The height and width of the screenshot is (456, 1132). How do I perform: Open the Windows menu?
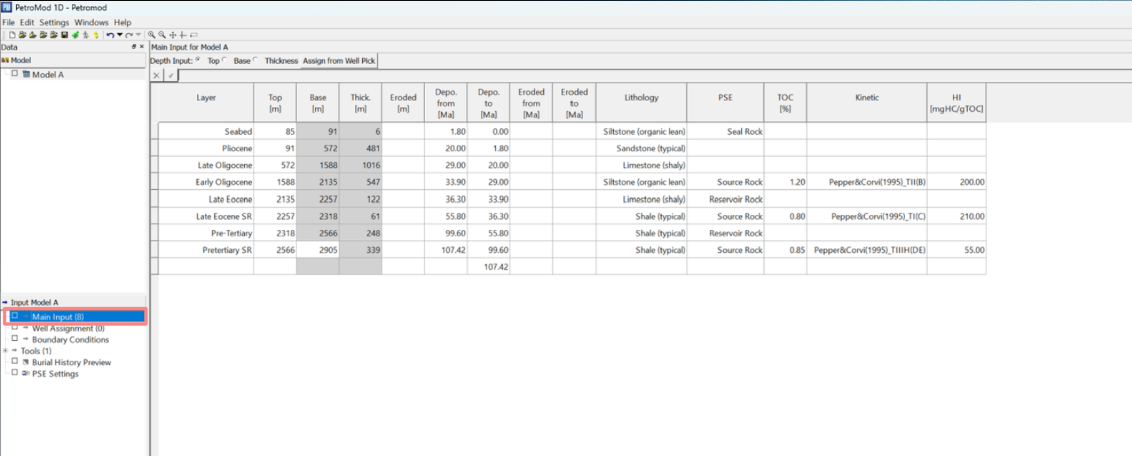click(91, 23)
